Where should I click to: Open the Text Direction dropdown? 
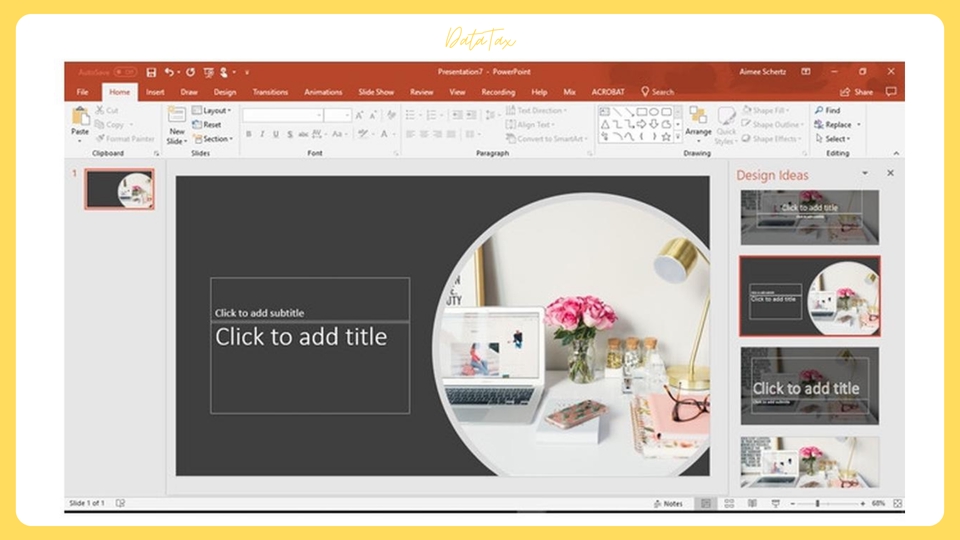coord(536,110)
